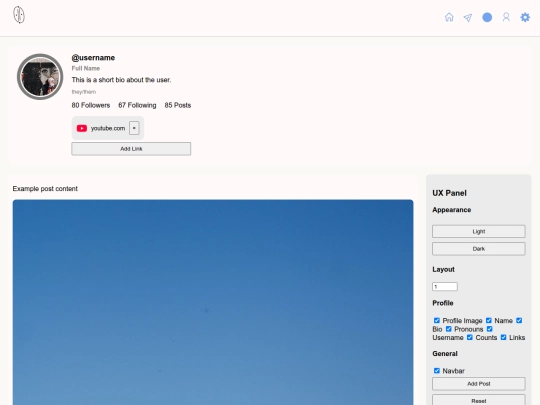Image resolution: width=540 pixels, height=405 pixels.
Task: Toggle the Bio checkbox after the Name label
Action: coord(519,320)
